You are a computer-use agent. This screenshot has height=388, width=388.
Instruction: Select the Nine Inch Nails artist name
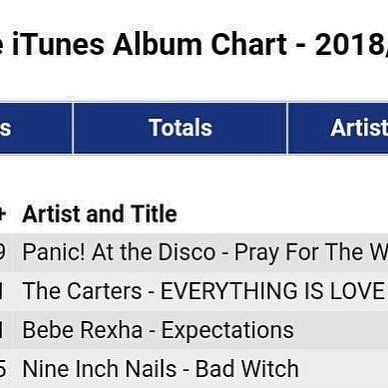point(100,369)
